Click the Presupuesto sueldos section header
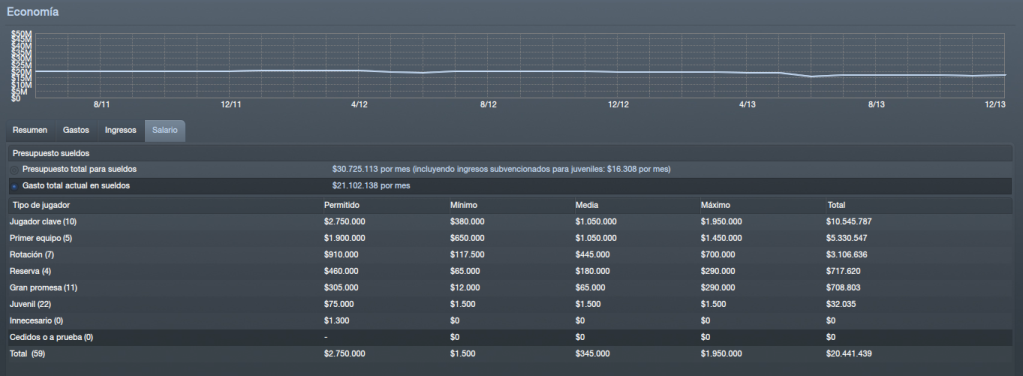This screenshot has height=376, width=1023. [x=46, y=153]
